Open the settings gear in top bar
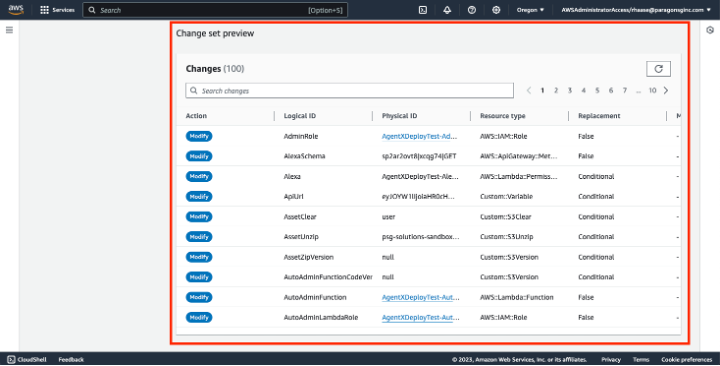This screenshot has height=366, width=720. click(496, 10)
